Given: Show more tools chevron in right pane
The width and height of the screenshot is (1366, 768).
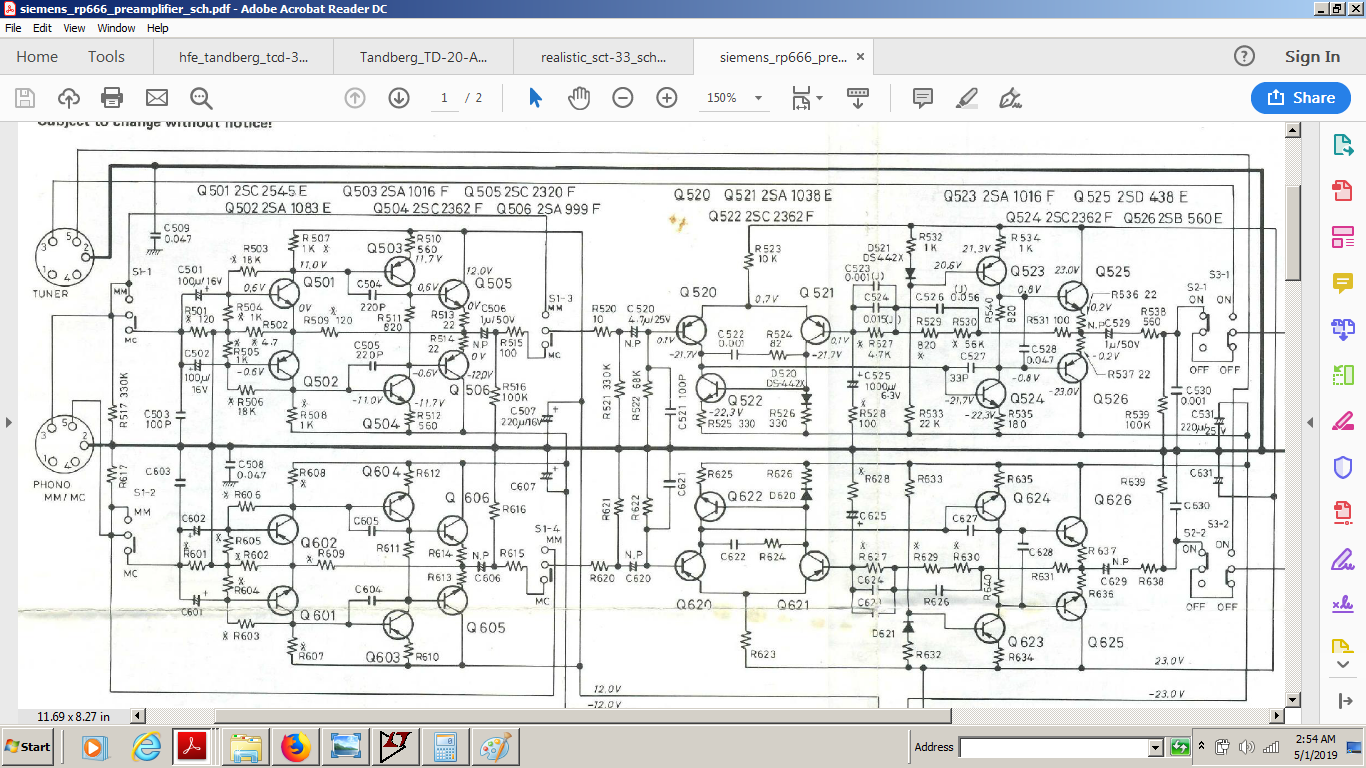Looking at the screenshot, I should point(1342,665).
